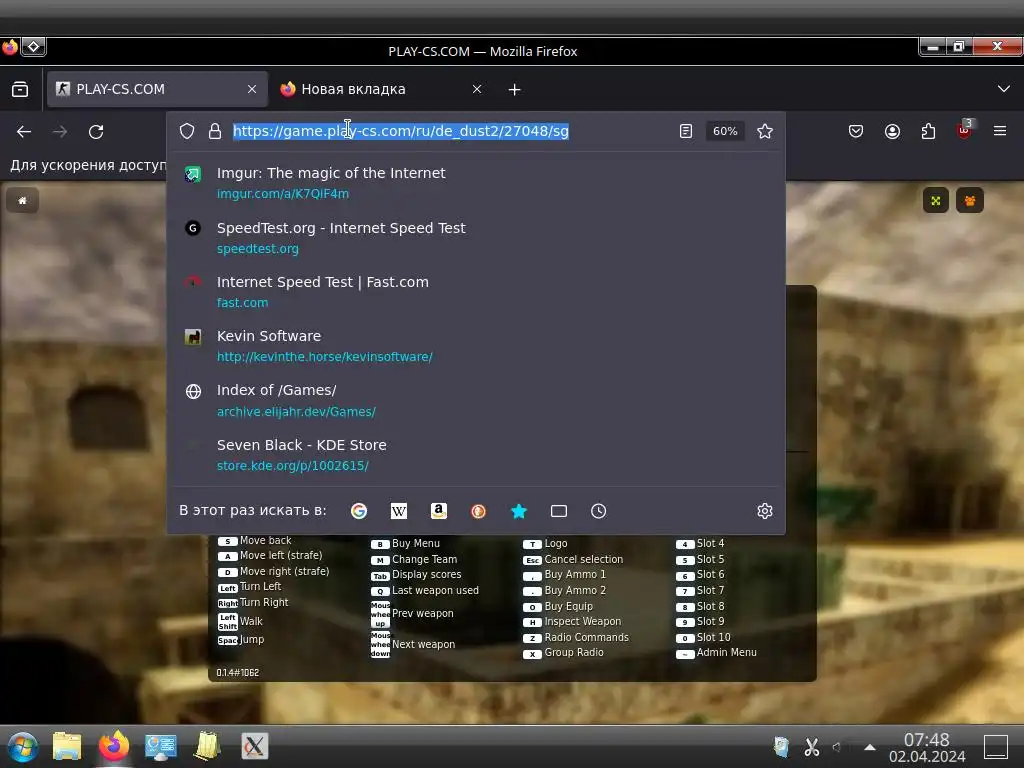The image size is (1024, 768).
Task: Open the clock showing 07:48
Action: click(927, 748)
